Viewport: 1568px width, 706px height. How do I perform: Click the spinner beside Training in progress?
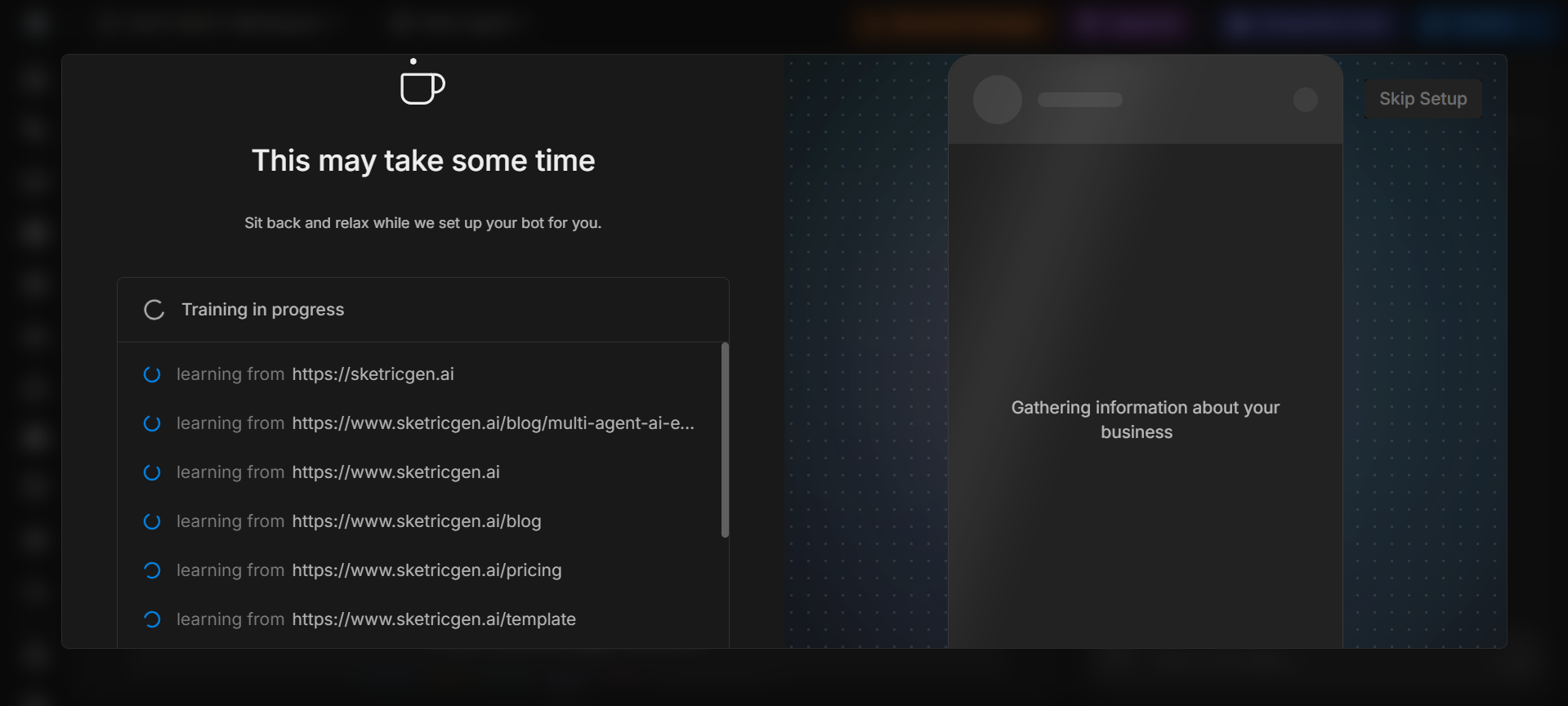pyautogui.click(x=154, y=310)
